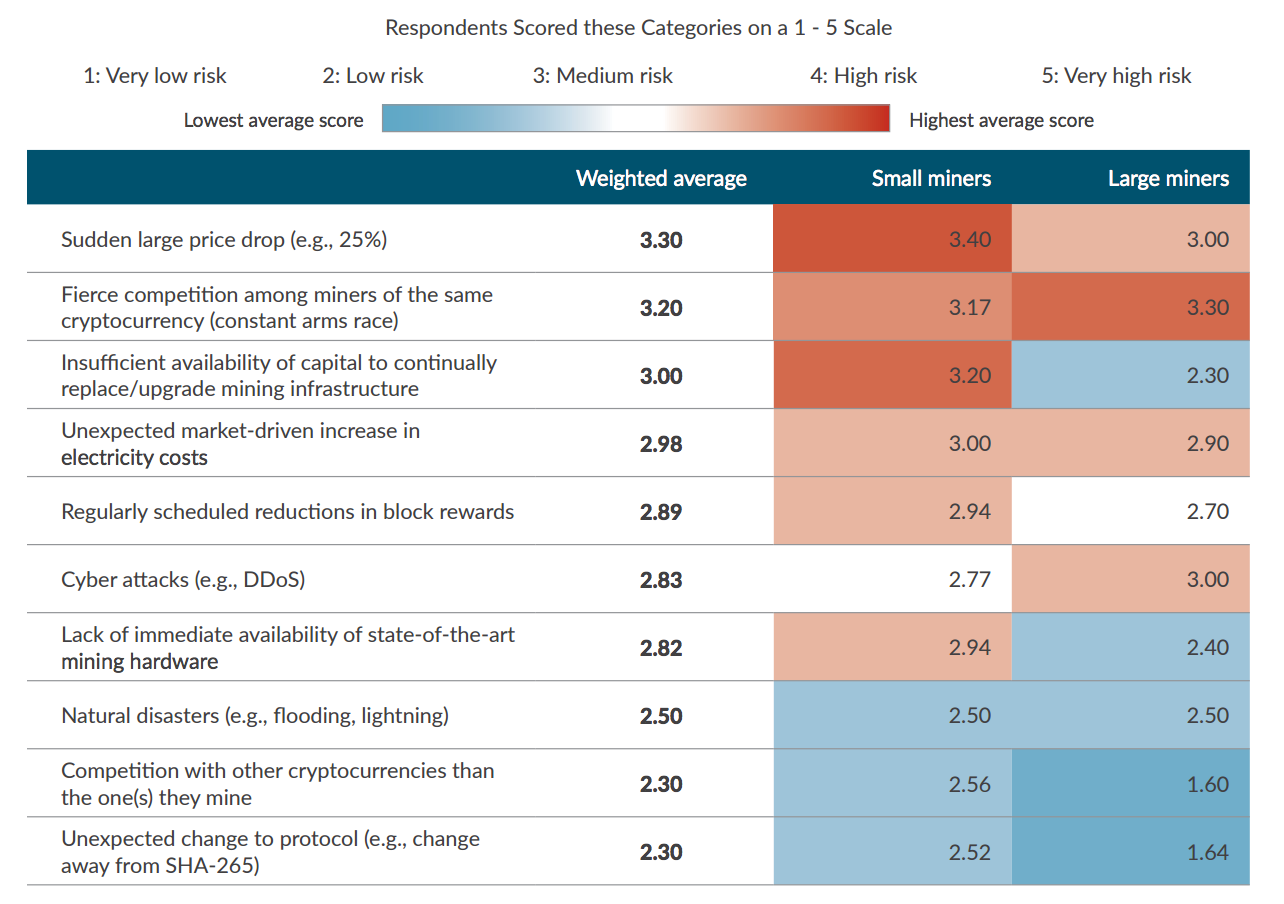Image resolution: width=1284 pixels, height=904 pixels.
Task: Select the large miners 1.64 protocol cell
Action: (x=1130, y=852)
